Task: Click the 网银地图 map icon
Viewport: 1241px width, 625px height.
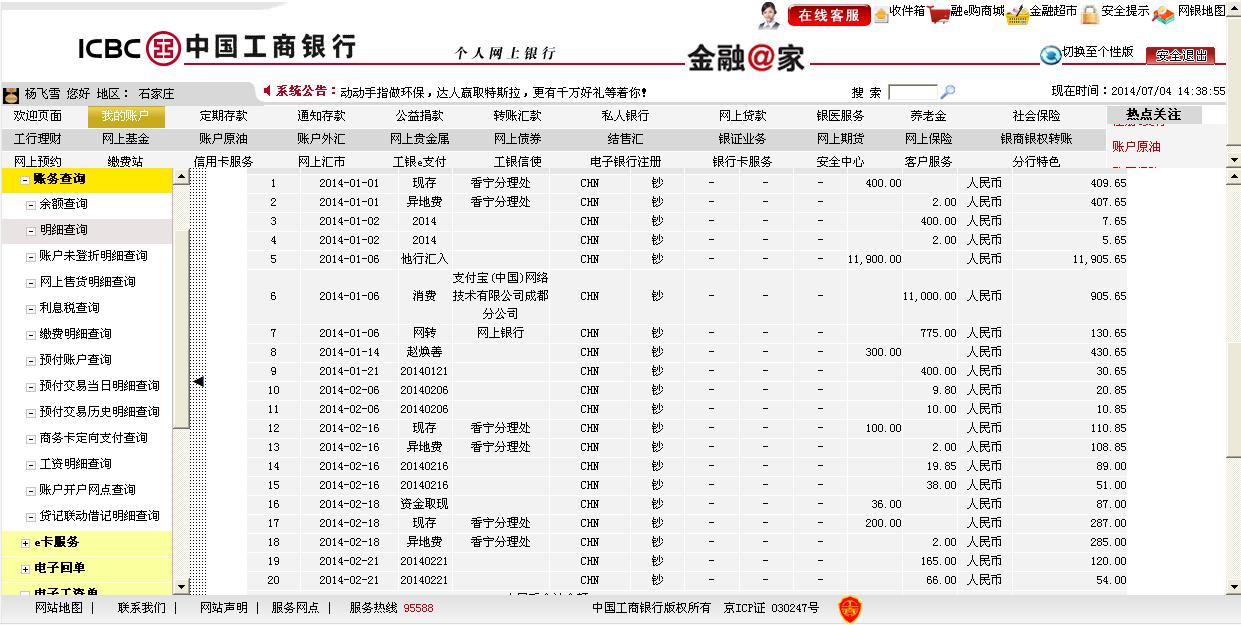Action: pos(1164,14)
